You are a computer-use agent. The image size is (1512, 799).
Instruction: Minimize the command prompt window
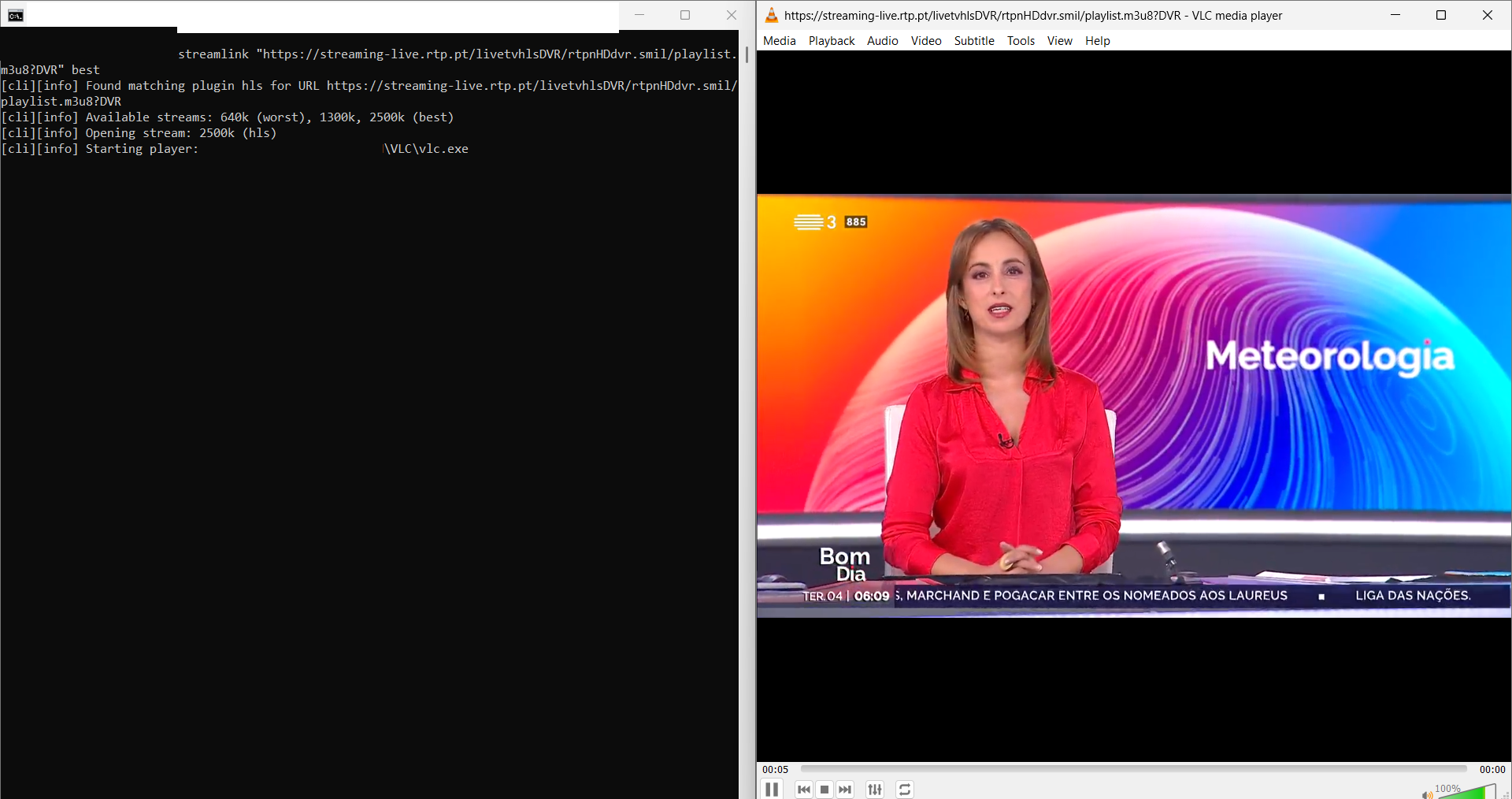[x=639, y=15]
